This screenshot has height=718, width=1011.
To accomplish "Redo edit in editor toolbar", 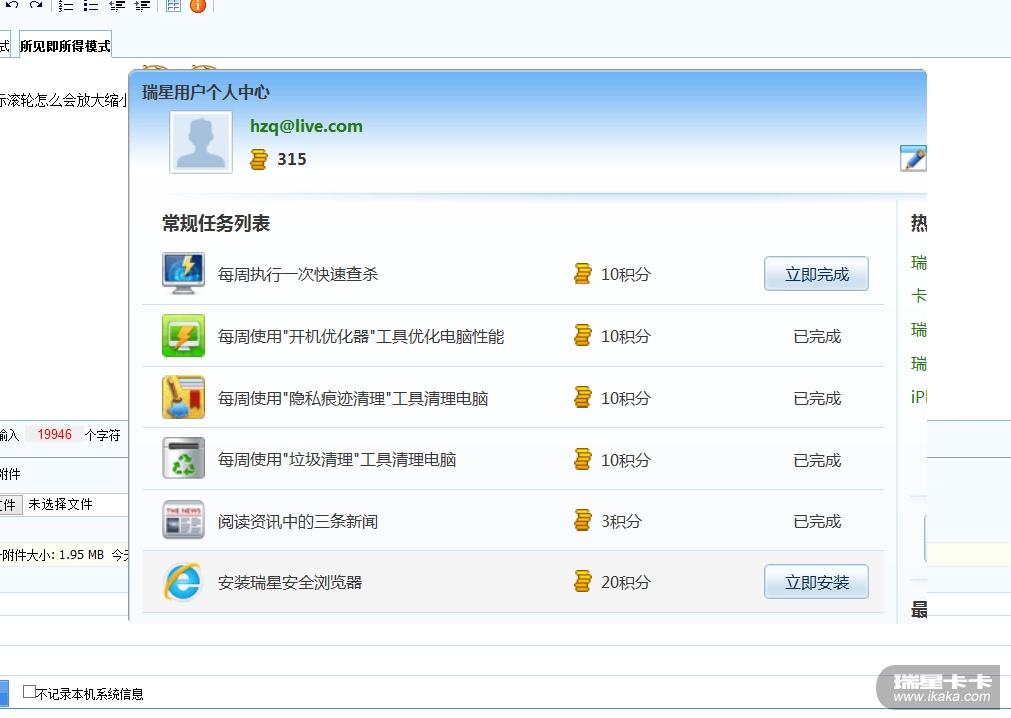I will [x=35, y=5].
